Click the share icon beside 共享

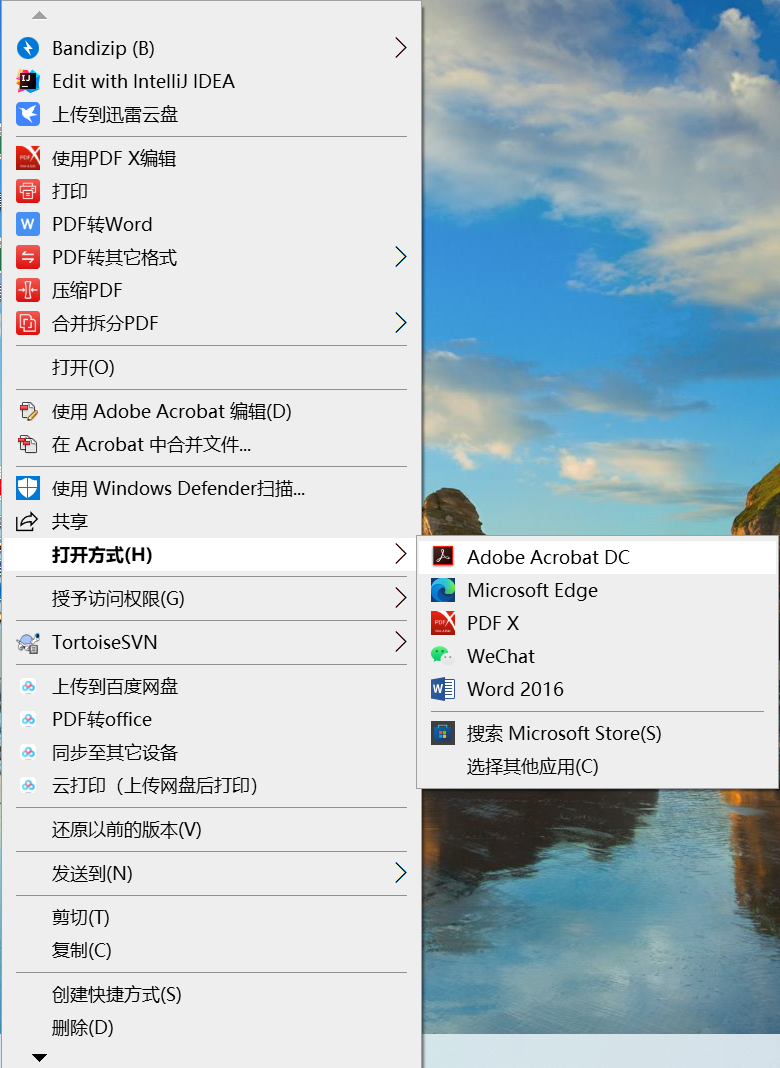click(x=27, y=521)
